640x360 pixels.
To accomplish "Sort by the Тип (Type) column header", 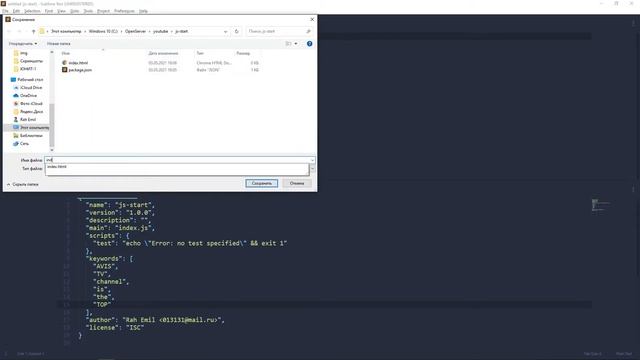I will [x=200, y=53].
